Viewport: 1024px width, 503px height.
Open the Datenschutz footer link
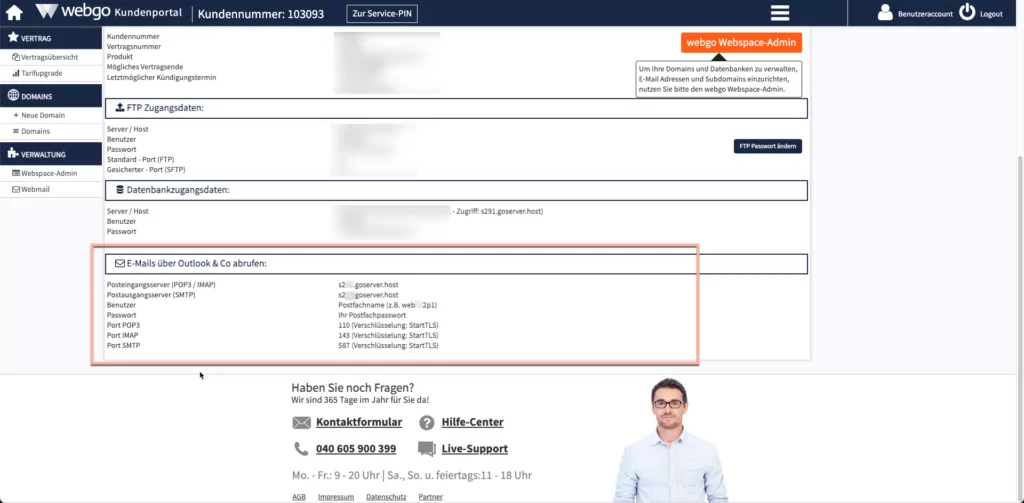click(386, 497)
